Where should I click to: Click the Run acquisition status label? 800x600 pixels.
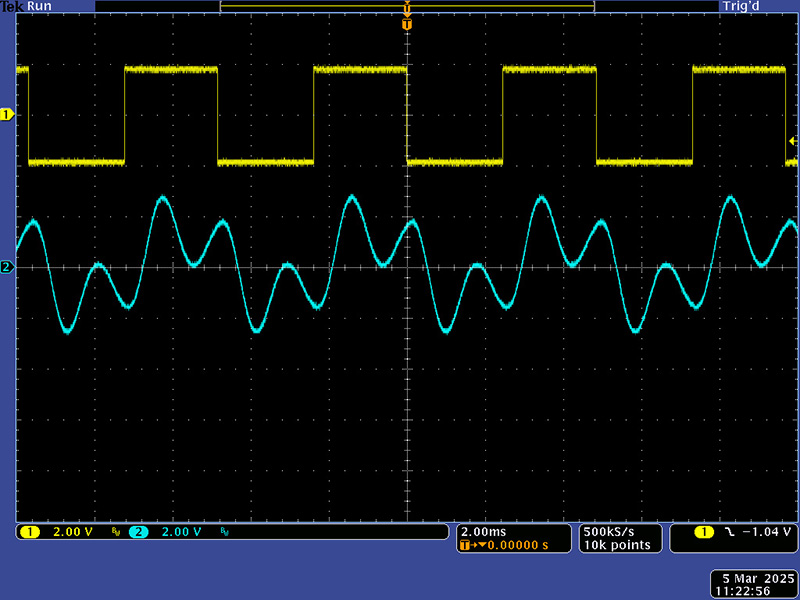tap(39, 6)
